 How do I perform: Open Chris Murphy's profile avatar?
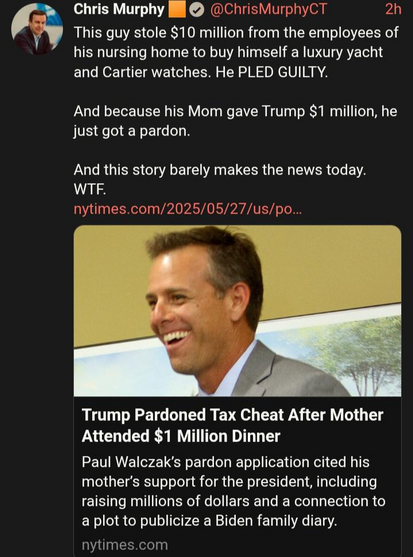(37, 29)
